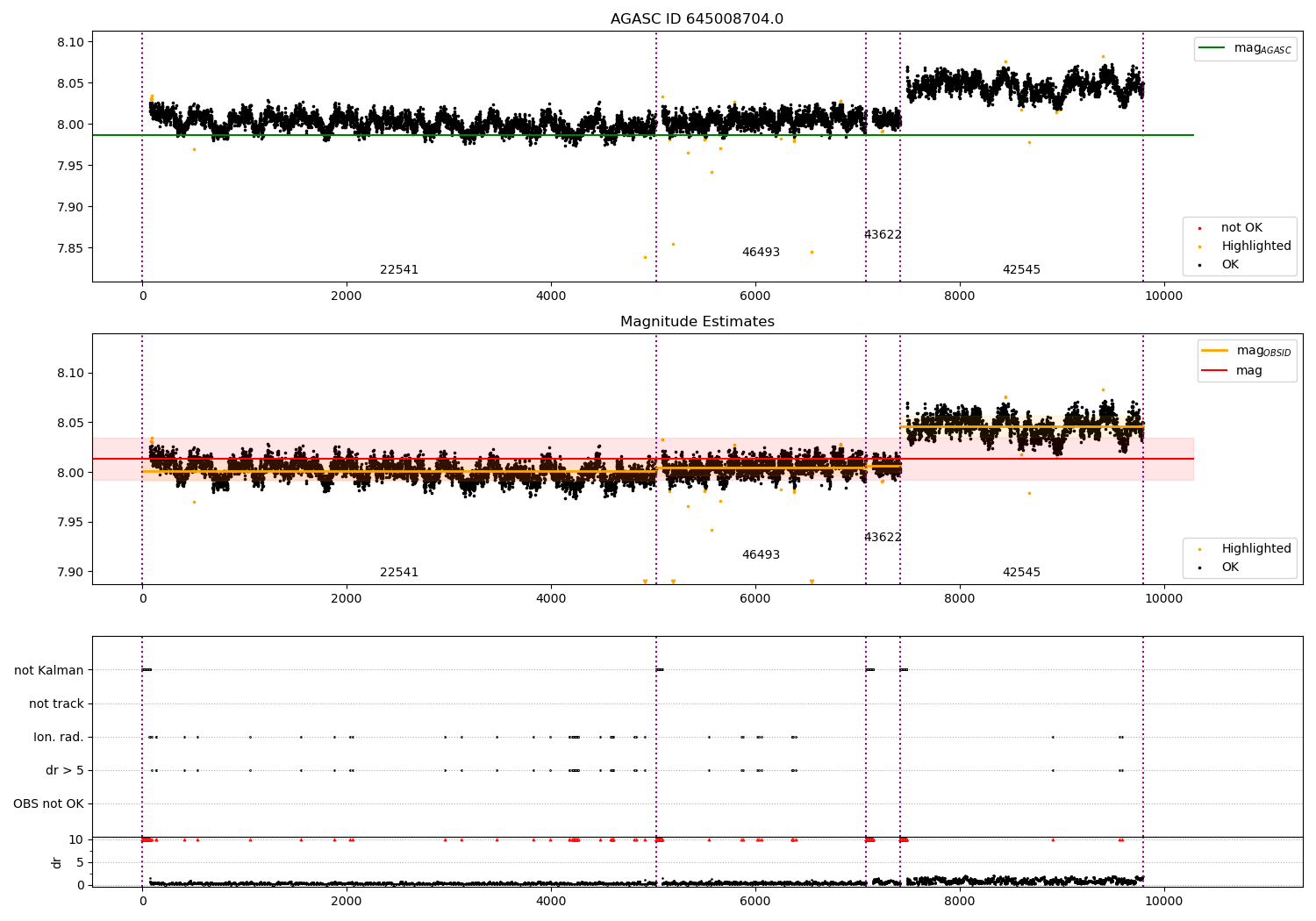Click obsid label 42545 in Magnitude Estimates plot
1316x921 pixels.
[x=1021, y=573]
